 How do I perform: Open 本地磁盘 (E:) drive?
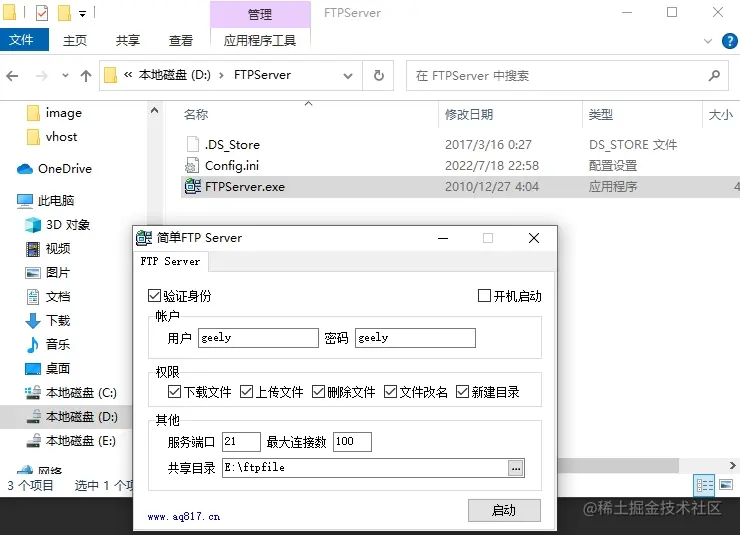(x=71, y=441)
